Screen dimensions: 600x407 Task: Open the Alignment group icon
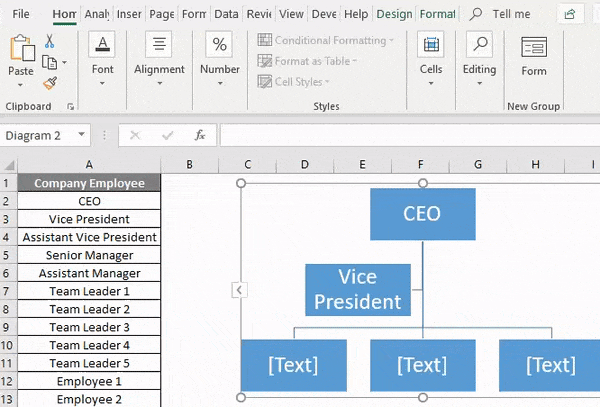159,44
